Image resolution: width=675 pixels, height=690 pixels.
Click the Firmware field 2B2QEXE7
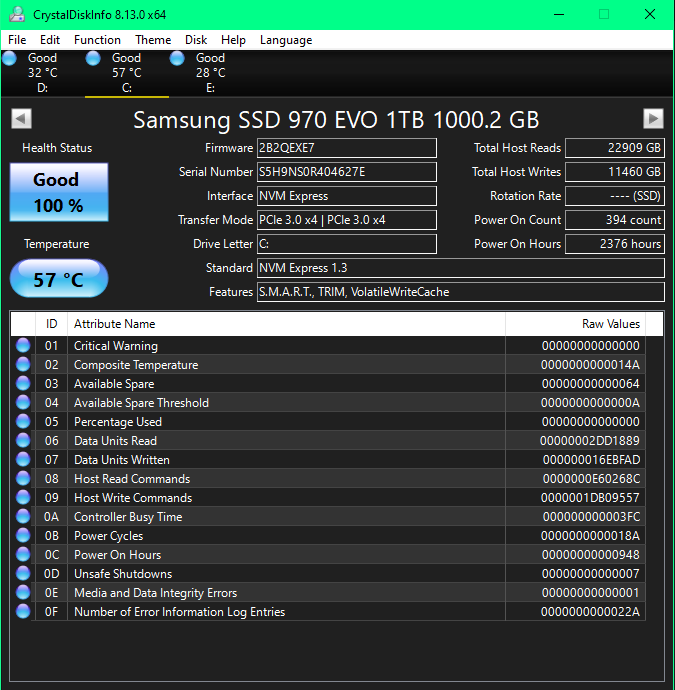pos(347,148)
